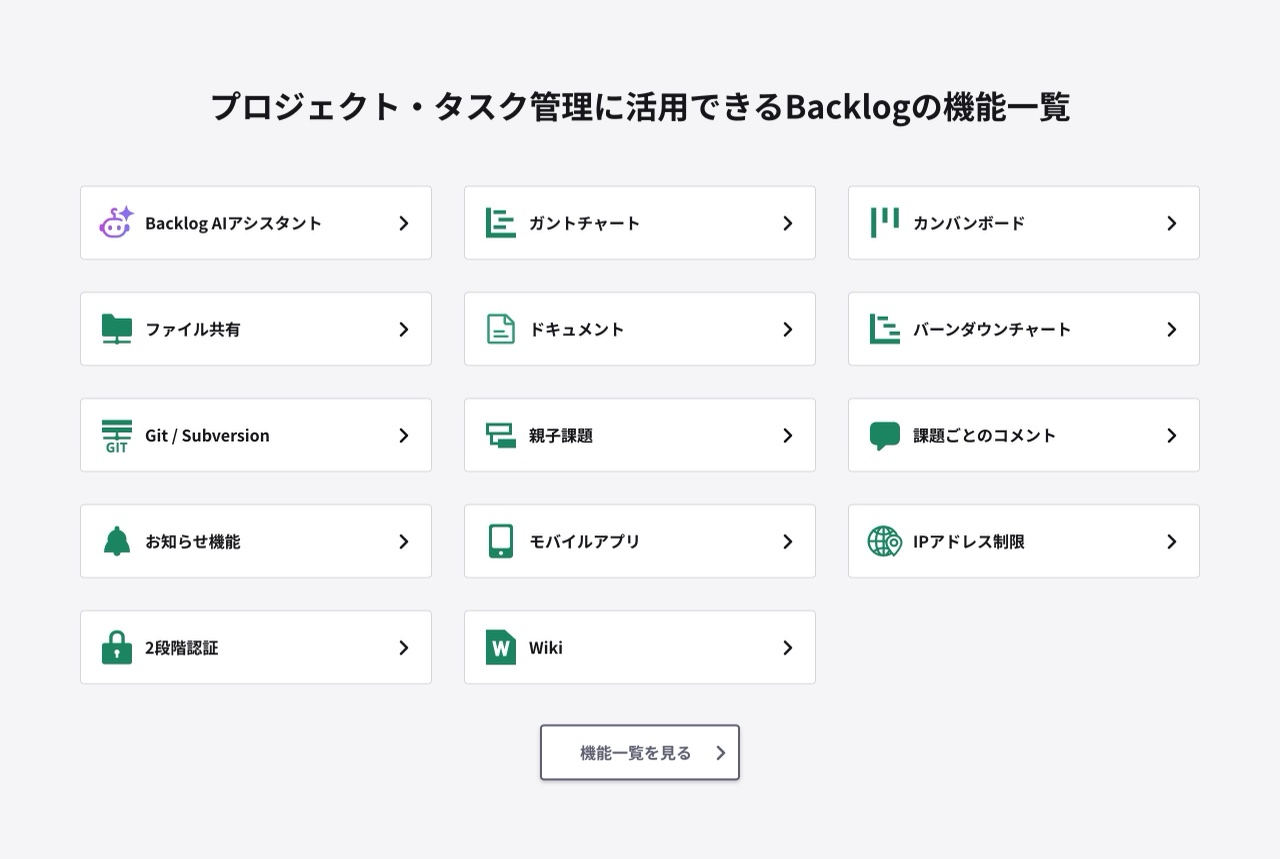Open the ファイル共有 feature card
Image resolution: width=1280 pixels, height=859 pixels.
(x=255, y=329)
